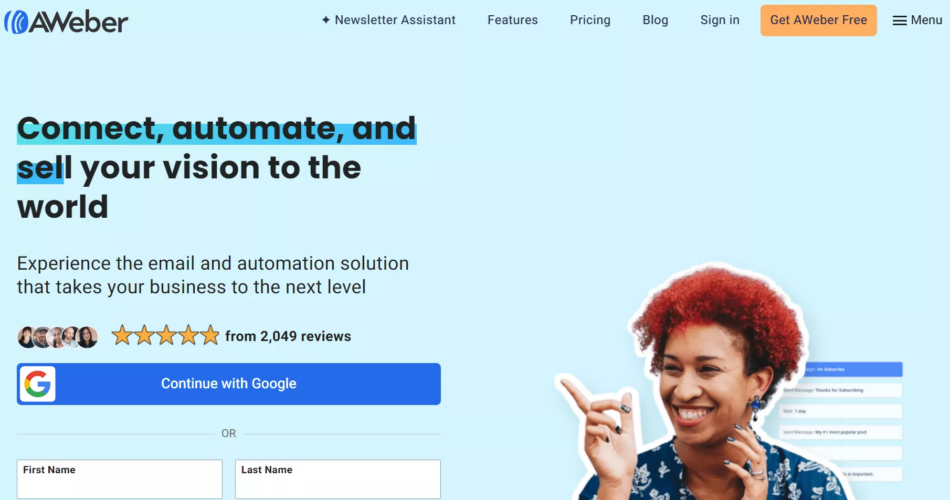Click the Google G logo icon
The height and width of the screenshot is (500, 950).
coord(38,384)
